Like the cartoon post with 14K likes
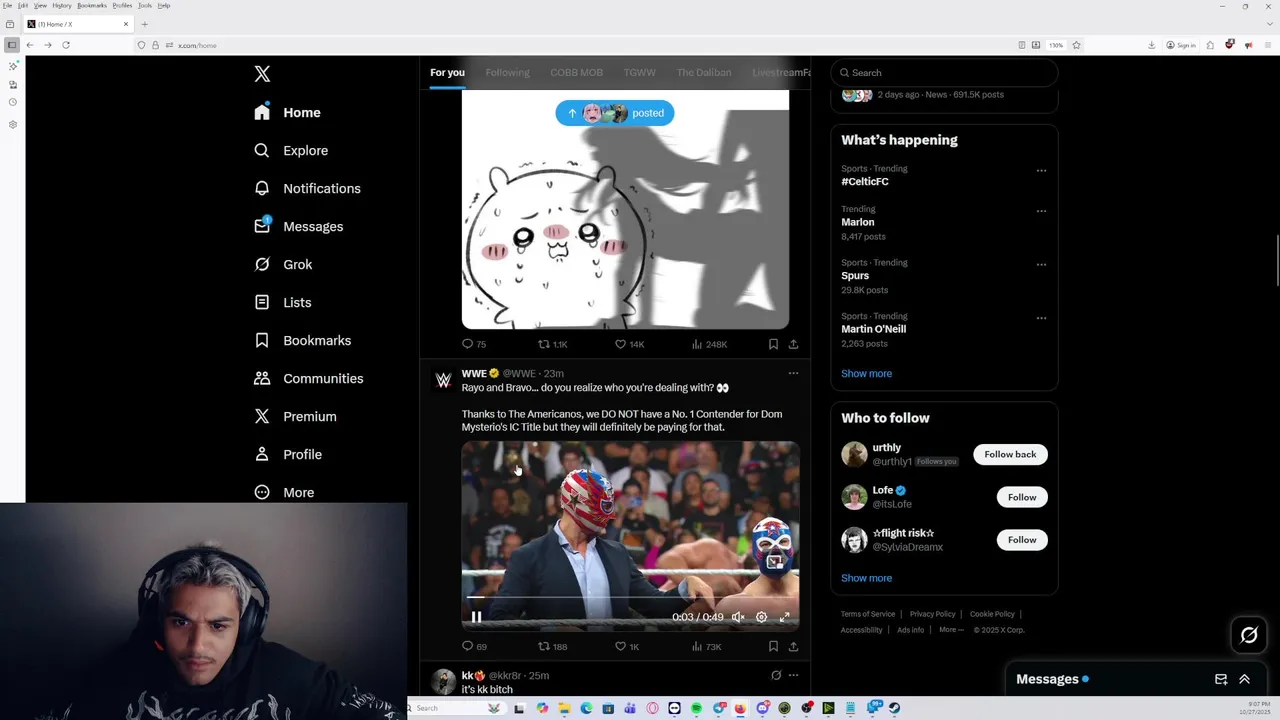Image resolution: width=1280 pixels, height=720 pixels. click(x=629, y=344)
